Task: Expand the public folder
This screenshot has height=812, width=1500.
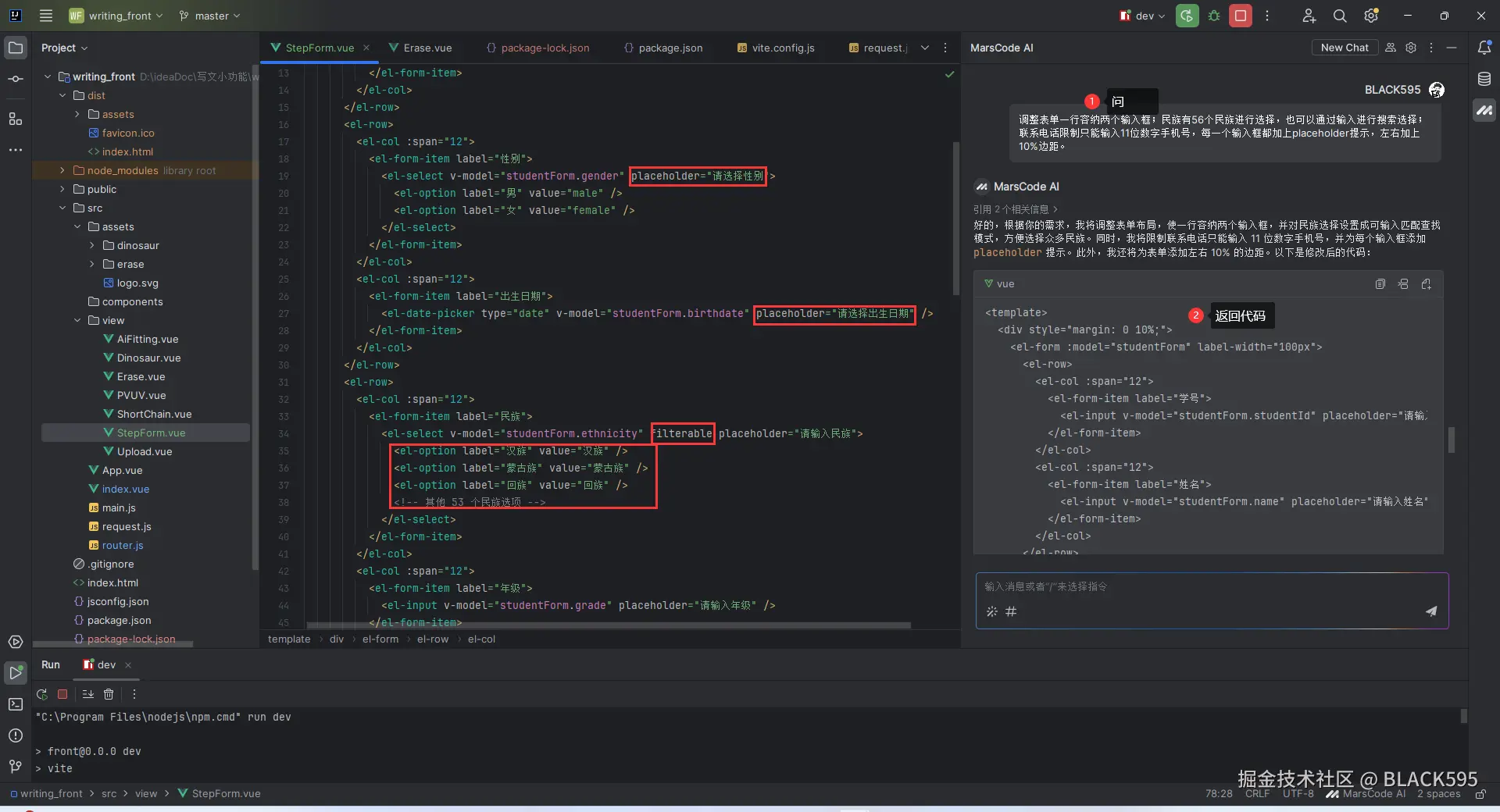Action: click(x=62, y=189)
